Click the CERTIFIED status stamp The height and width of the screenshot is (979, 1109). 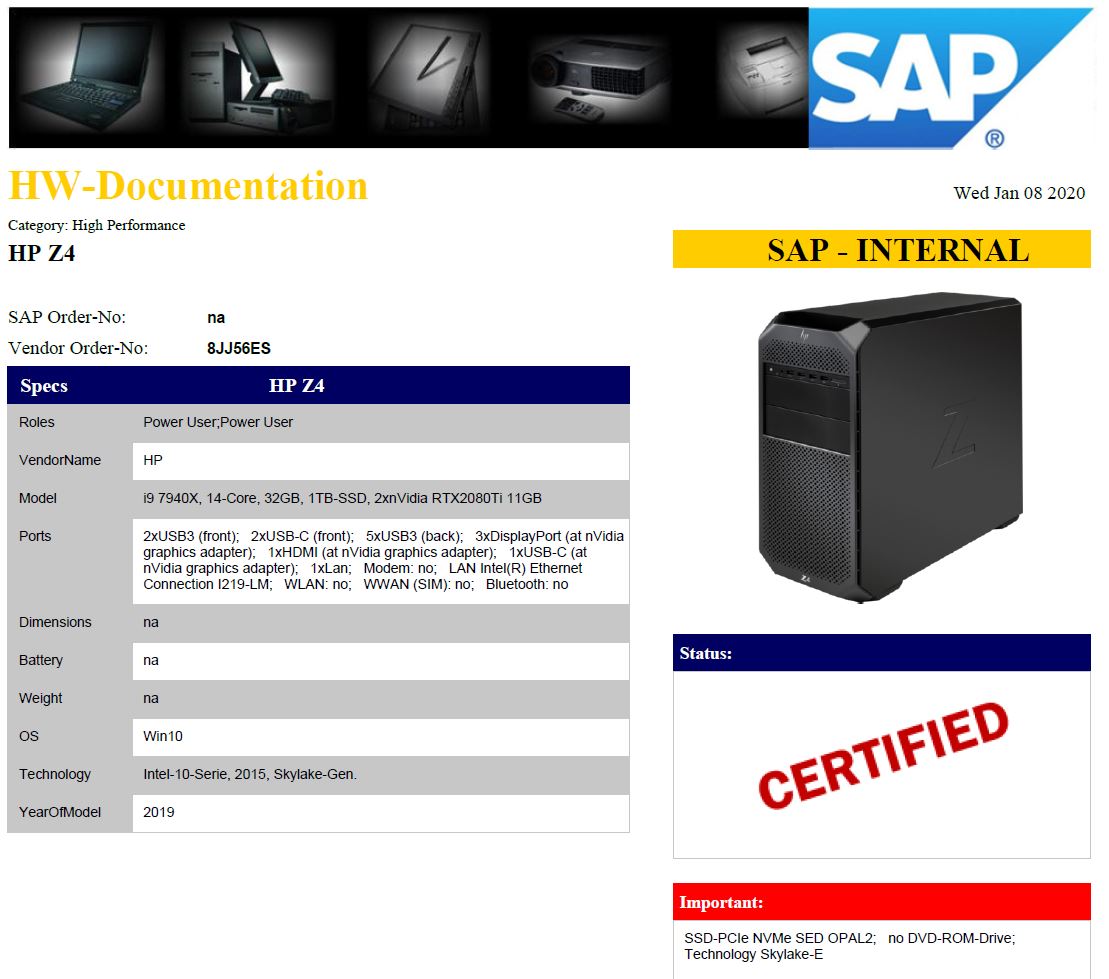883,755
